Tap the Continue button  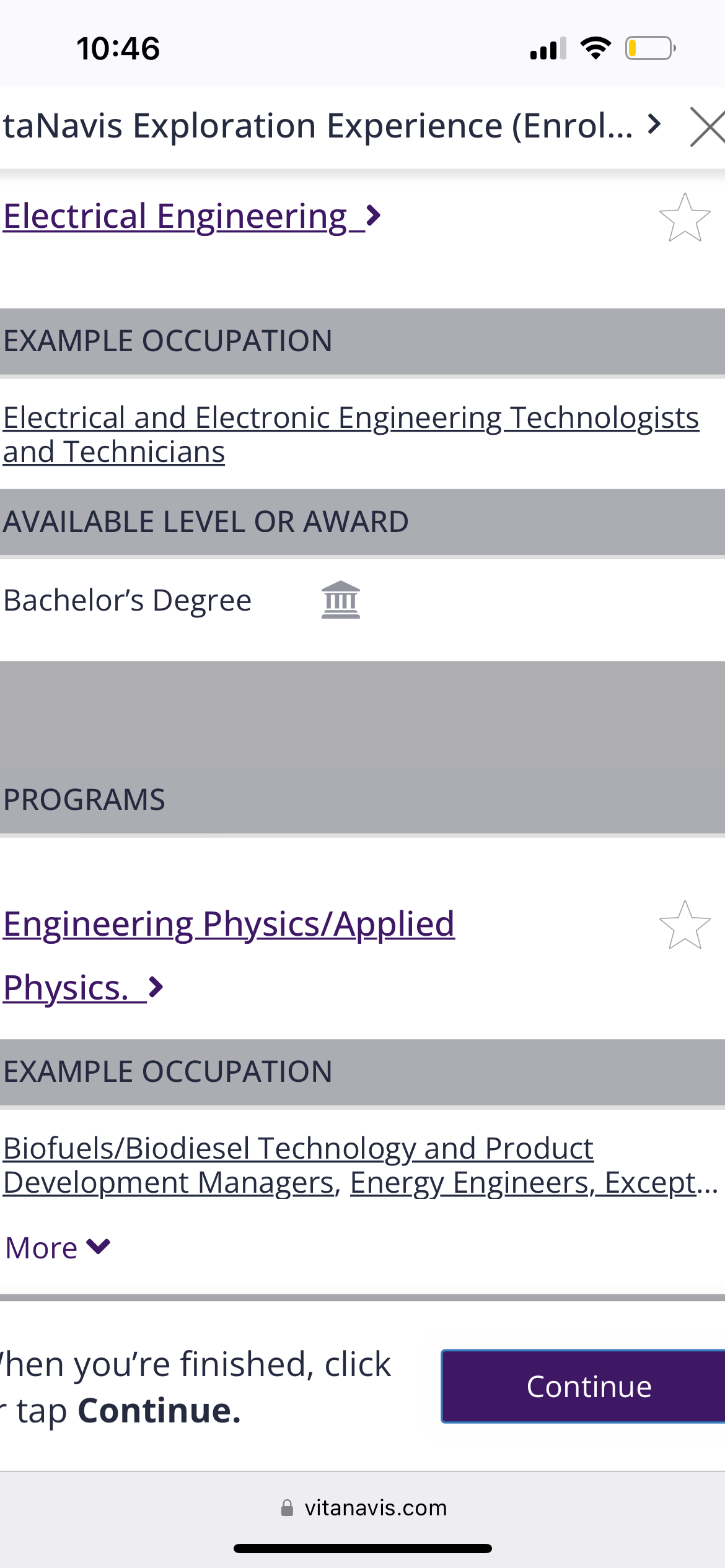(x=583, y=1386)
